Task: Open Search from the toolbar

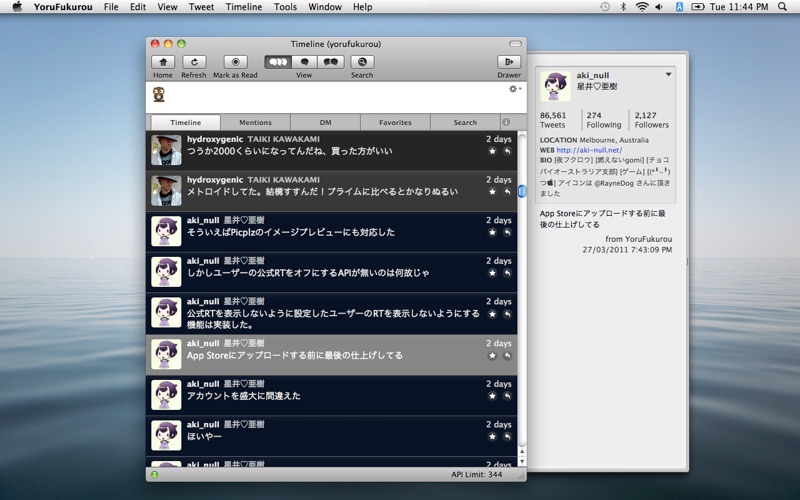Action: coord(362,62)
